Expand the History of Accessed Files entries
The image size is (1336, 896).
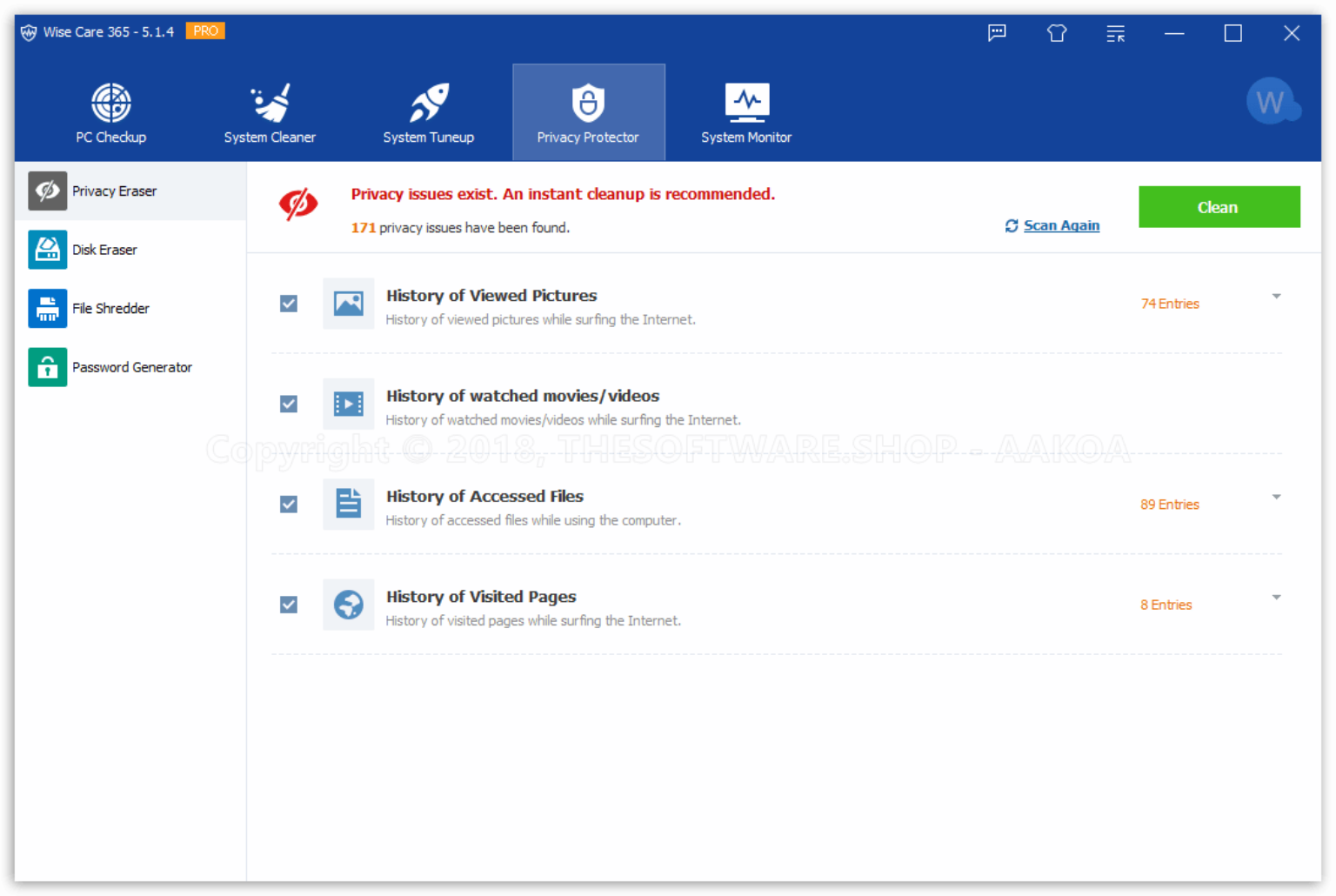coord(1277,498)
